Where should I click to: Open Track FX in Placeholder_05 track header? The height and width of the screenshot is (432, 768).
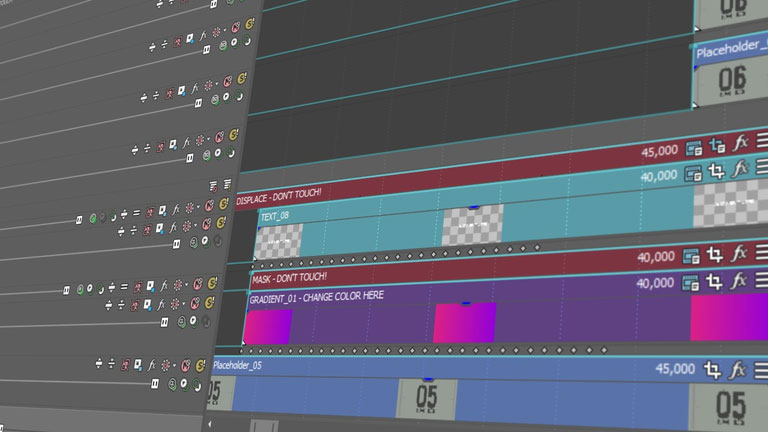pyautogui.click(x=152, y=364)
